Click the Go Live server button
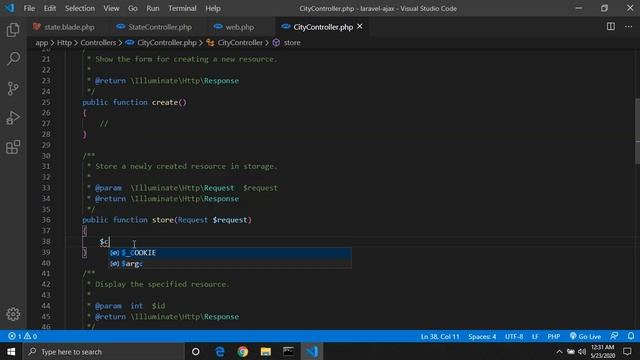The height and width of the screenshot is (360, 640). pos(585,336)
